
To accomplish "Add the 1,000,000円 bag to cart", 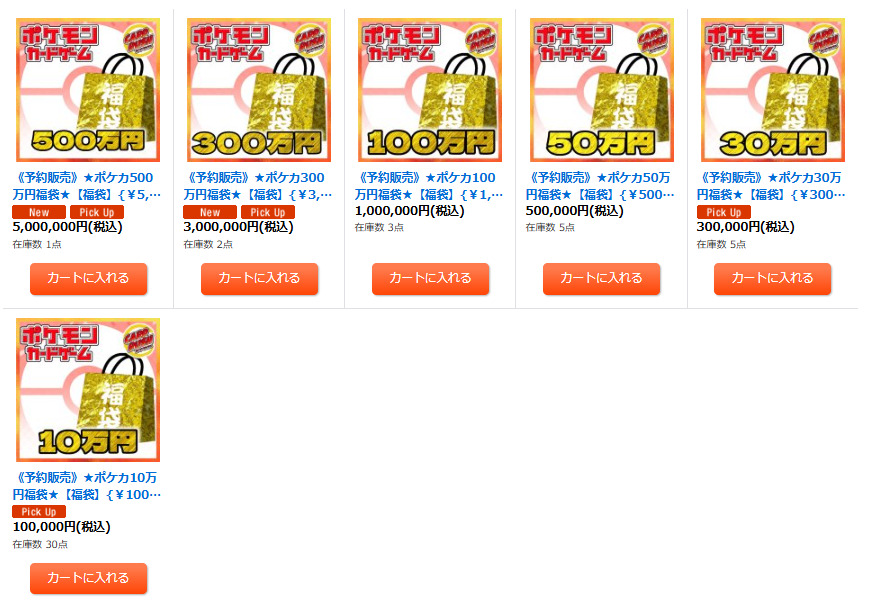I will [x=431, y=278].
